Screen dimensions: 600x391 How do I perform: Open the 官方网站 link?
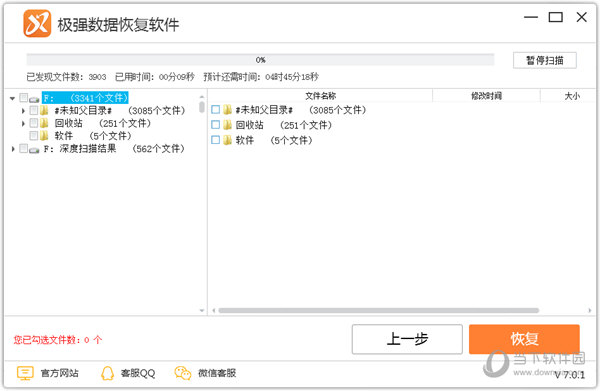(60, 373)
